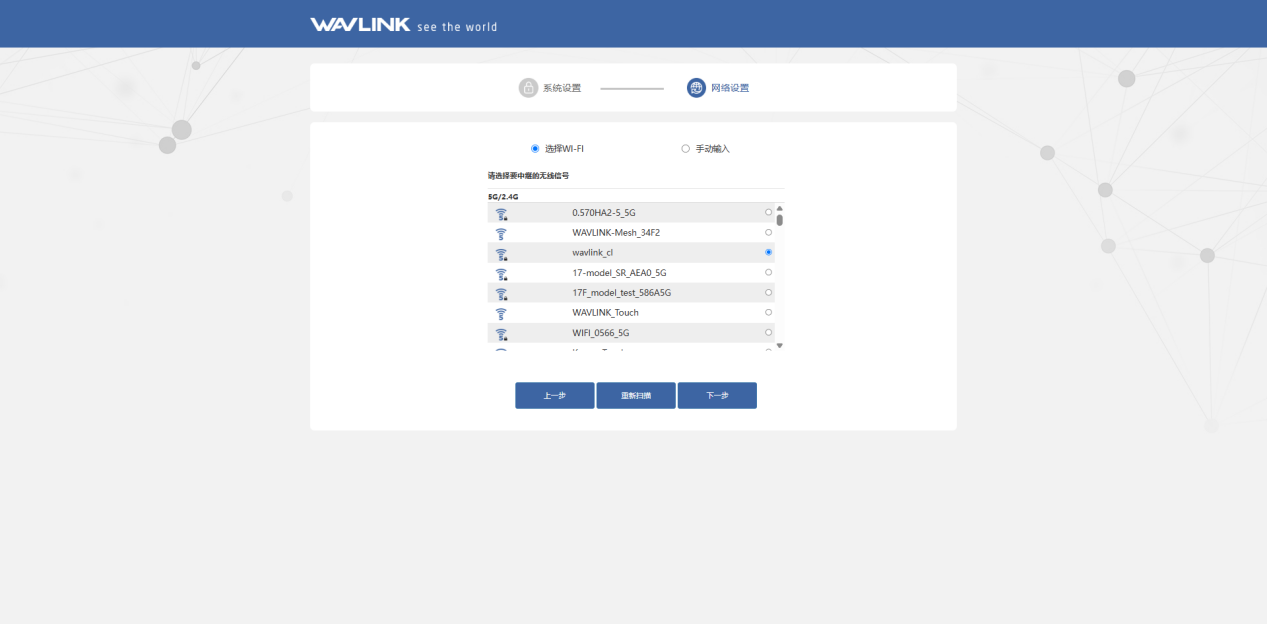Click network name WAVLINK_Touch
The width and height of the screenshot is (1267, 624).
605,313
